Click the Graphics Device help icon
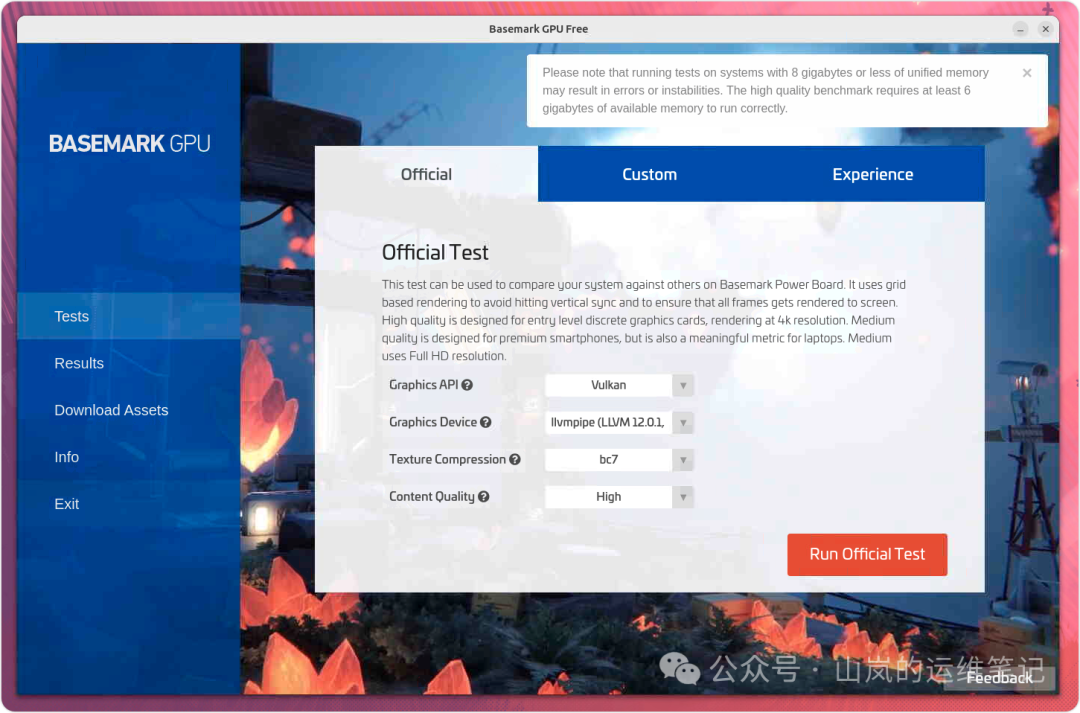The image size is (1080, 713). coord(486,422)
